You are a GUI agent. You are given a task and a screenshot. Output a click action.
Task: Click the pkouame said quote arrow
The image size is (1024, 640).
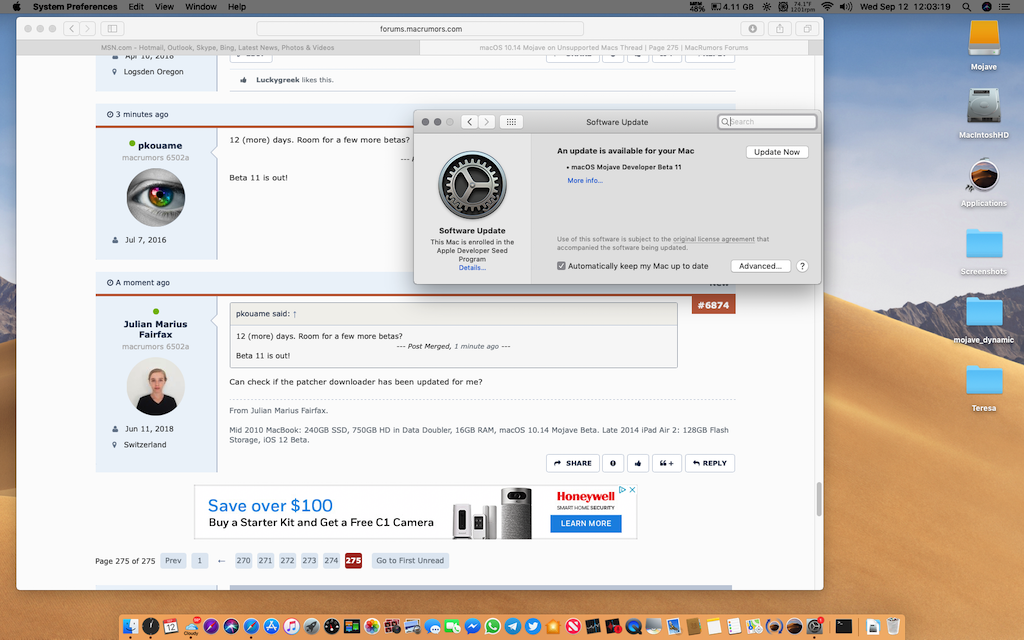295,314
